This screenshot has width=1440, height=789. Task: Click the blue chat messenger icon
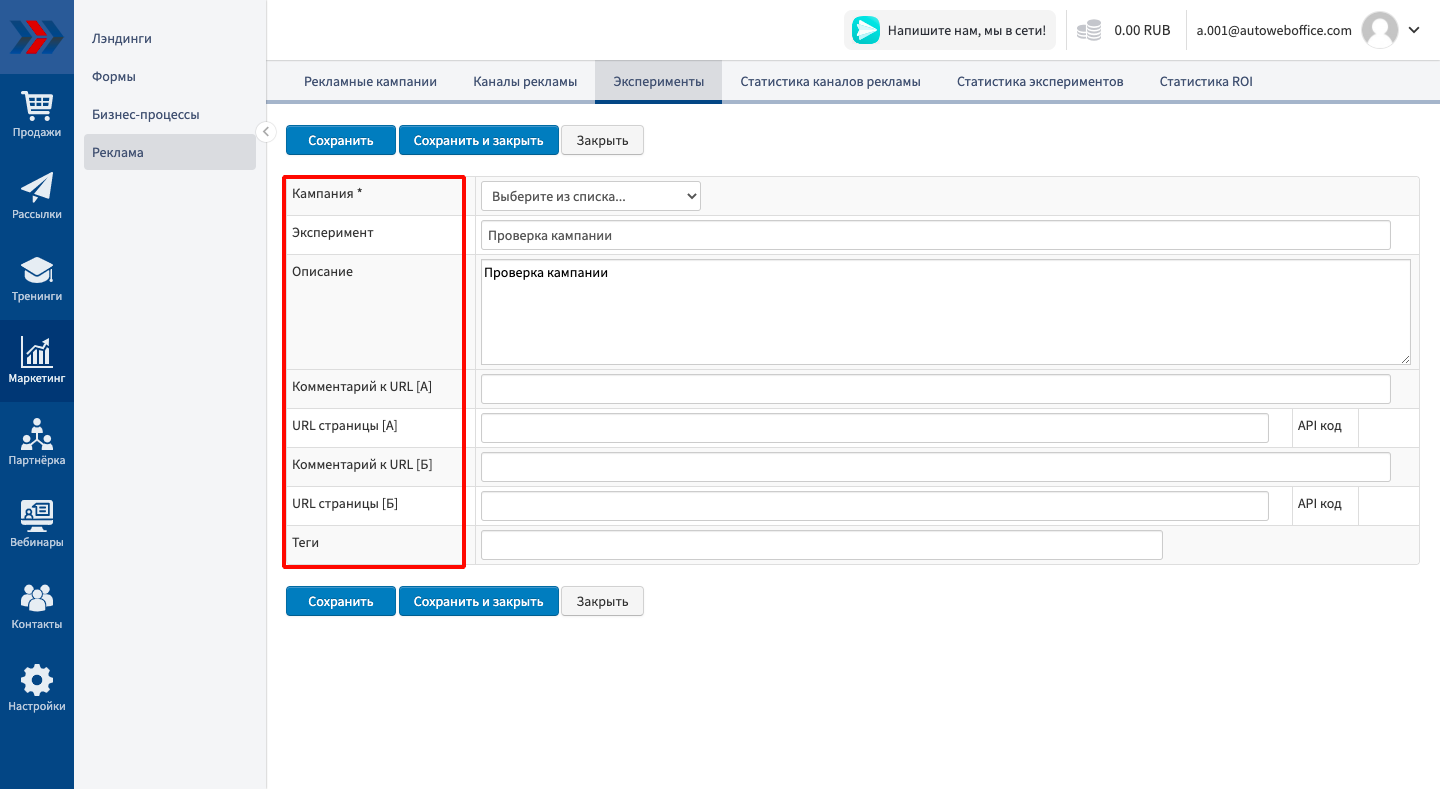(865, 30)
